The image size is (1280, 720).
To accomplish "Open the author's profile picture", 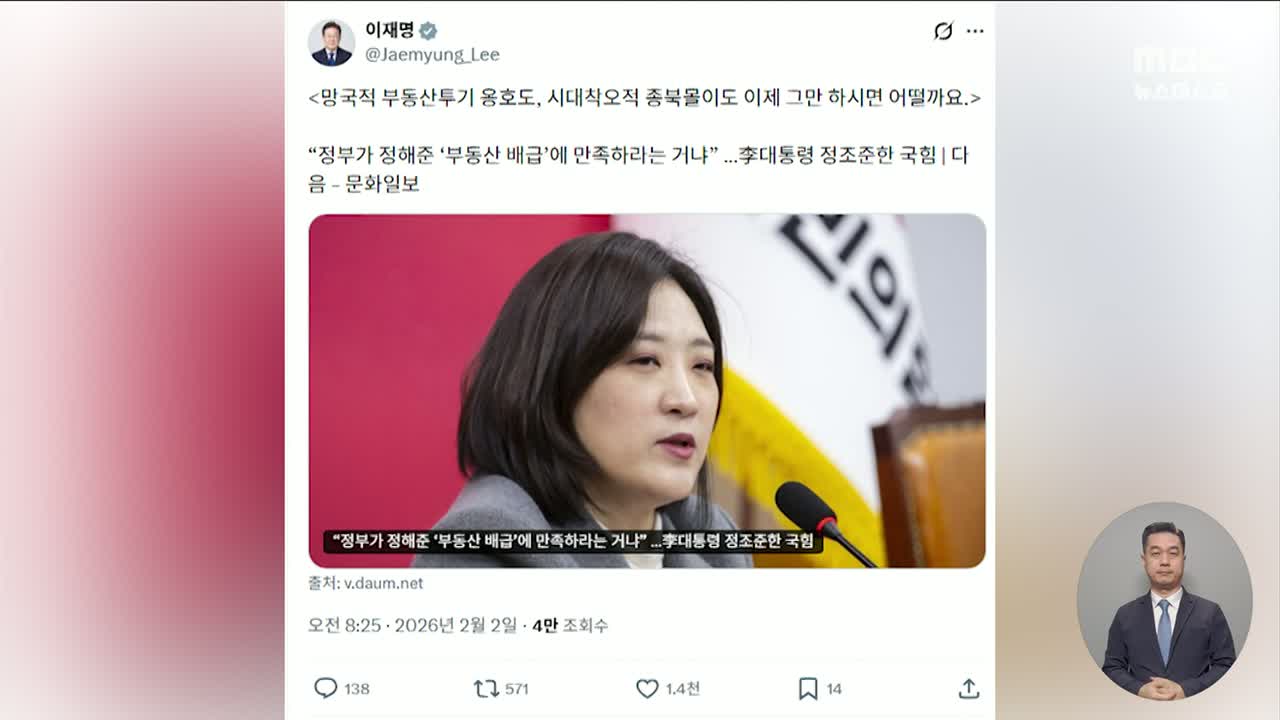I will (x=331, y=42).
